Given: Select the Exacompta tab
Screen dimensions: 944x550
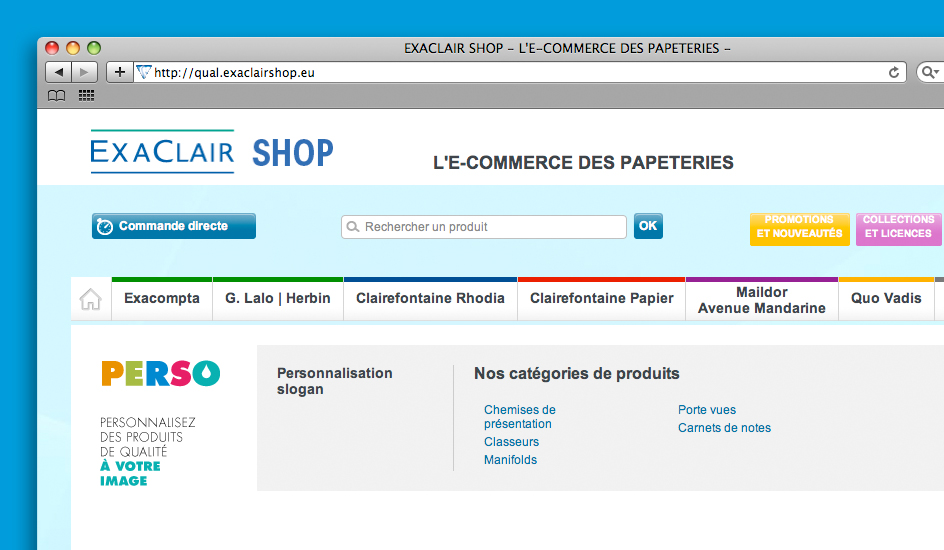Looking at the screenshot, I should [x=162, y=298].
